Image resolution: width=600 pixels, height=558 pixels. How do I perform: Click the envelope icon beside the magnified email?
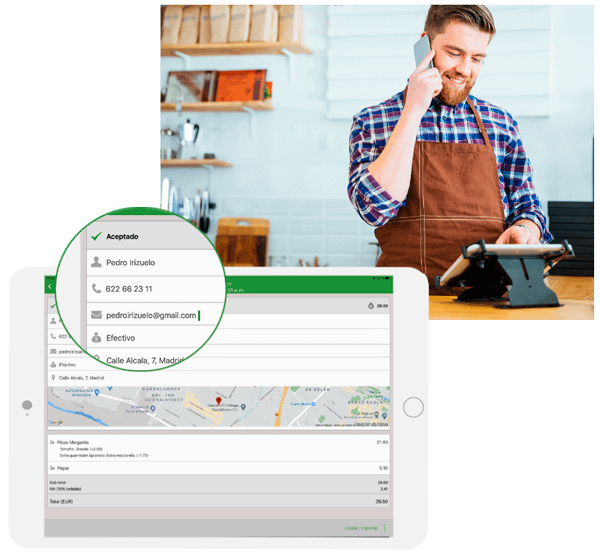[x=96, y=314]
